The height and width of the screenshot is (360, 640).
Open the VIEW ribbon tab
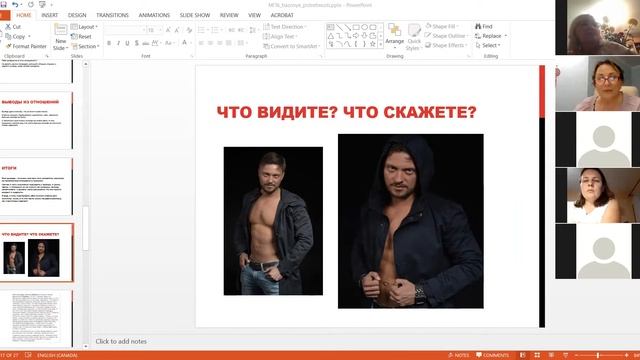coord(254,15)
